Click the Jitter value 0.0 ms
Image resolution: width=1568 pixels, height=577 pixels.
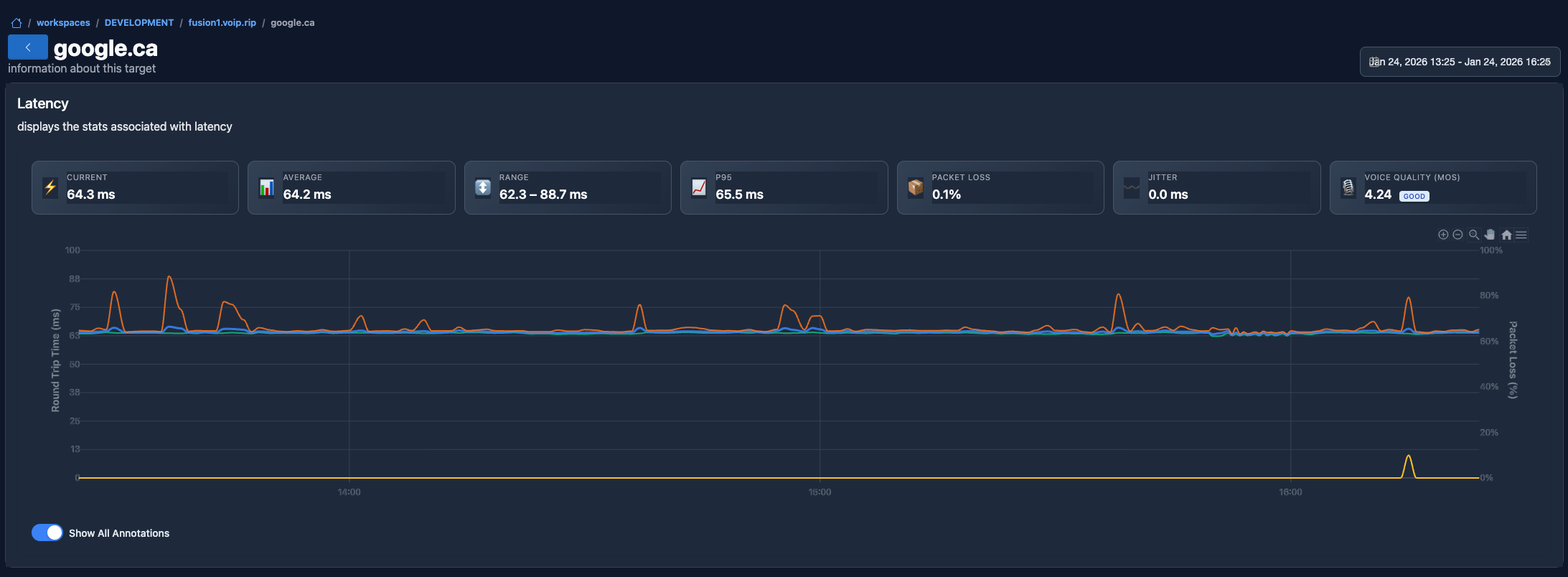click(x=1168, y=194)
